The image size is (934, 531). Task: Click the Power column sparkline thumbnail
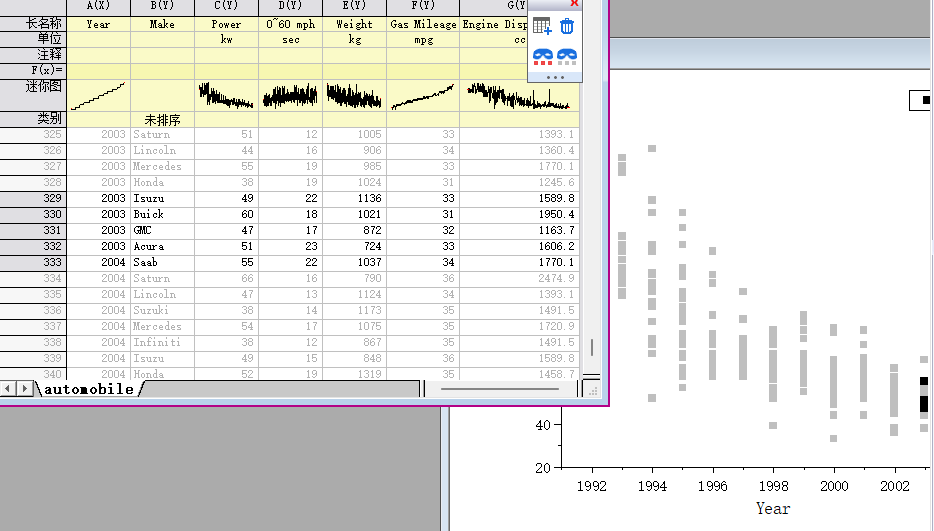click(226, 95)
